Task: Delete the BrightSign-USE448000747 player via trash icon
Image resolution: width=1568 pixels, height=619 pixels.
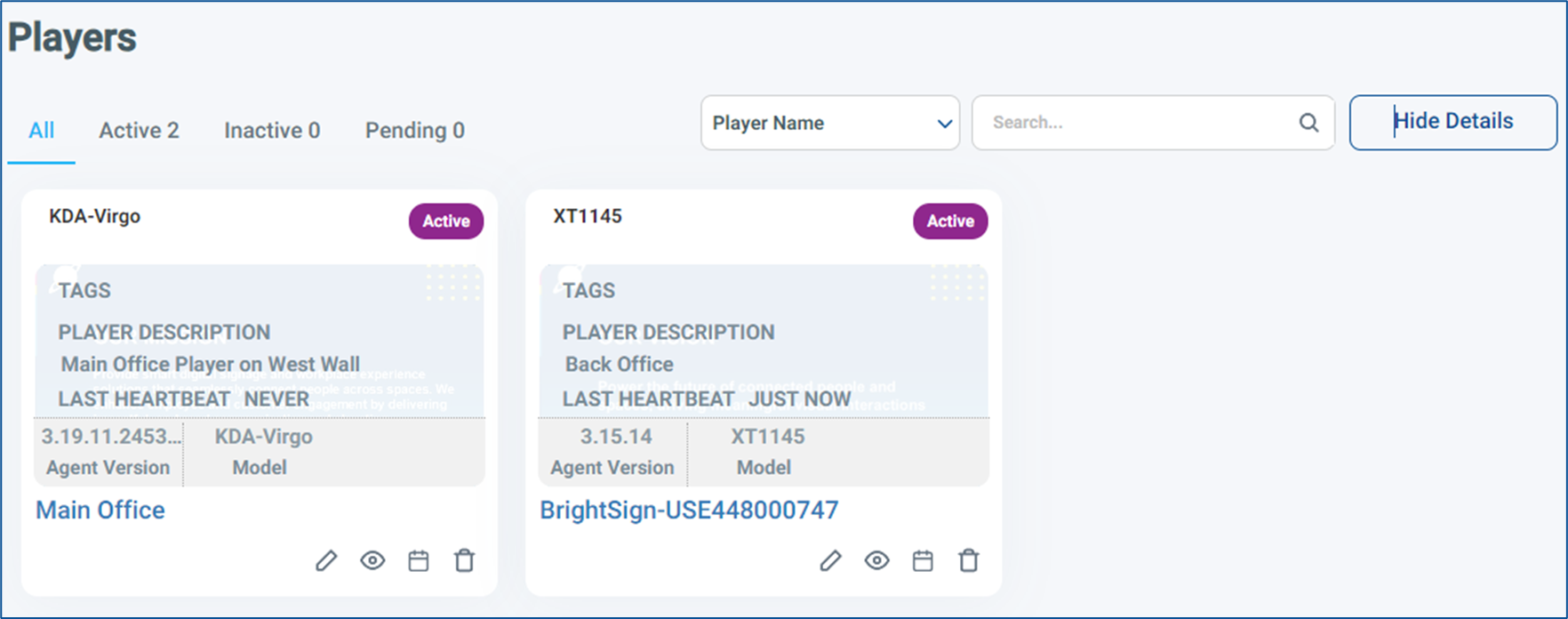Action: [968, 561]
